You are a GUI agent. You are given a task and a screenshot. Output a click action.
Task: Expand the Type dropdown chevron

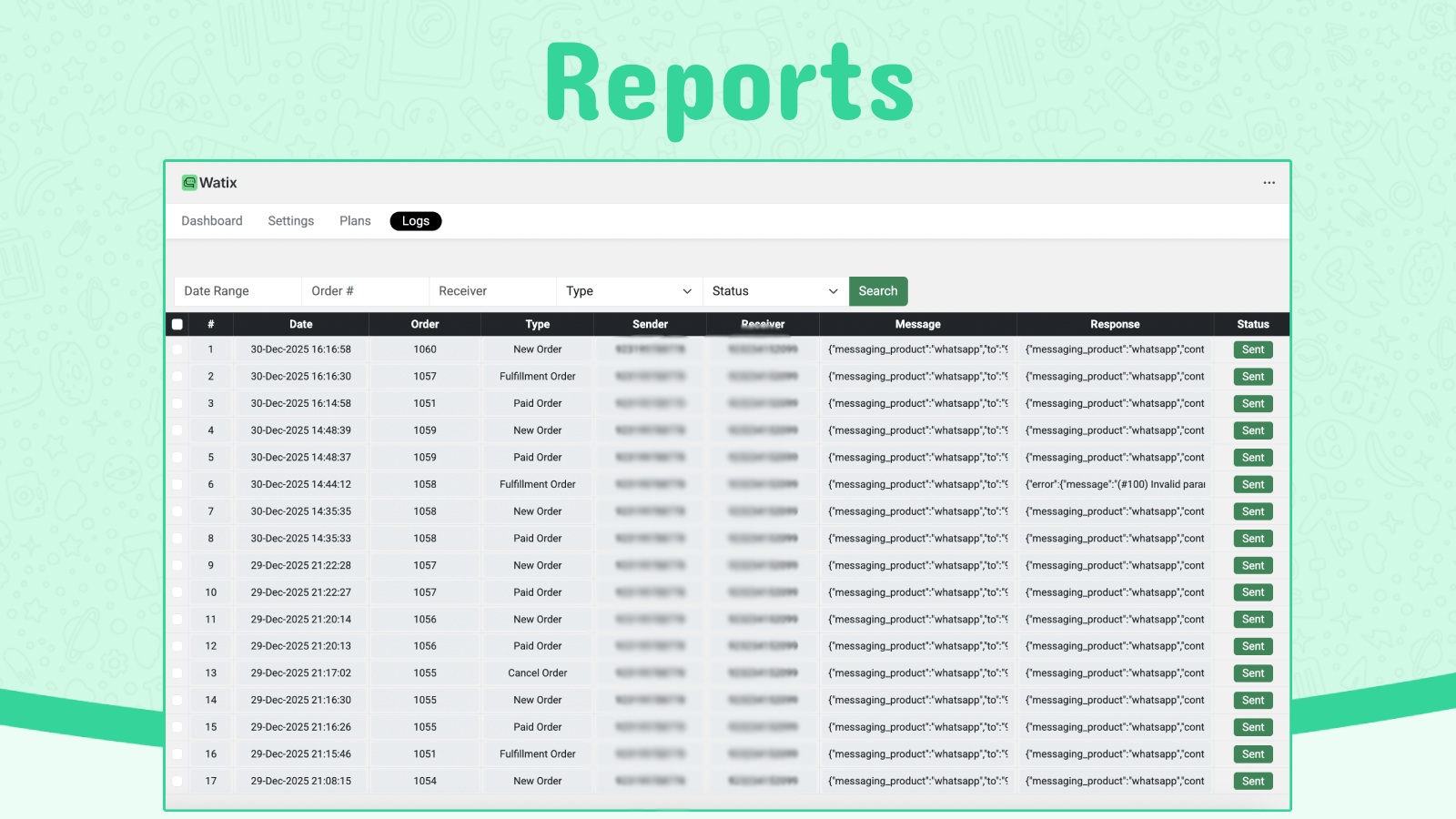[x=689, y=291]
